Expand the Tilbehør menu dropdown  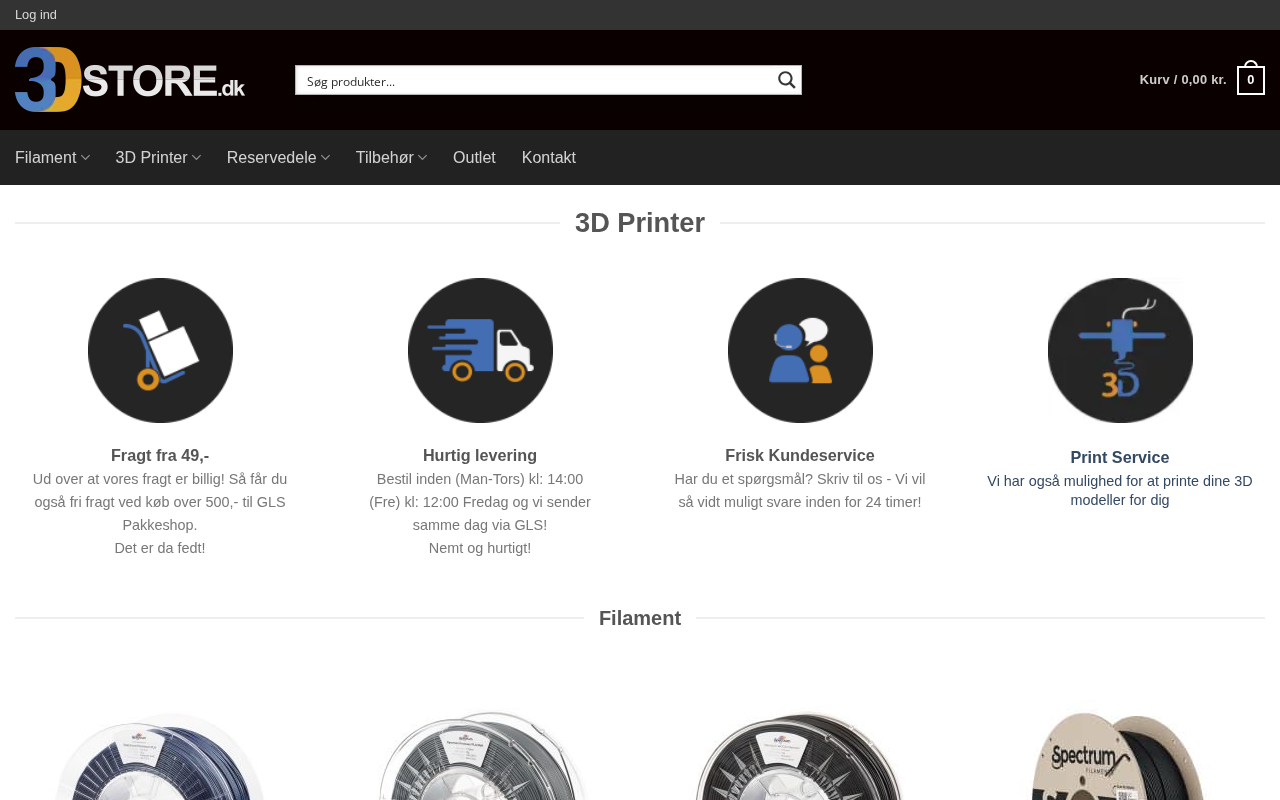click(x=391, y=158)
